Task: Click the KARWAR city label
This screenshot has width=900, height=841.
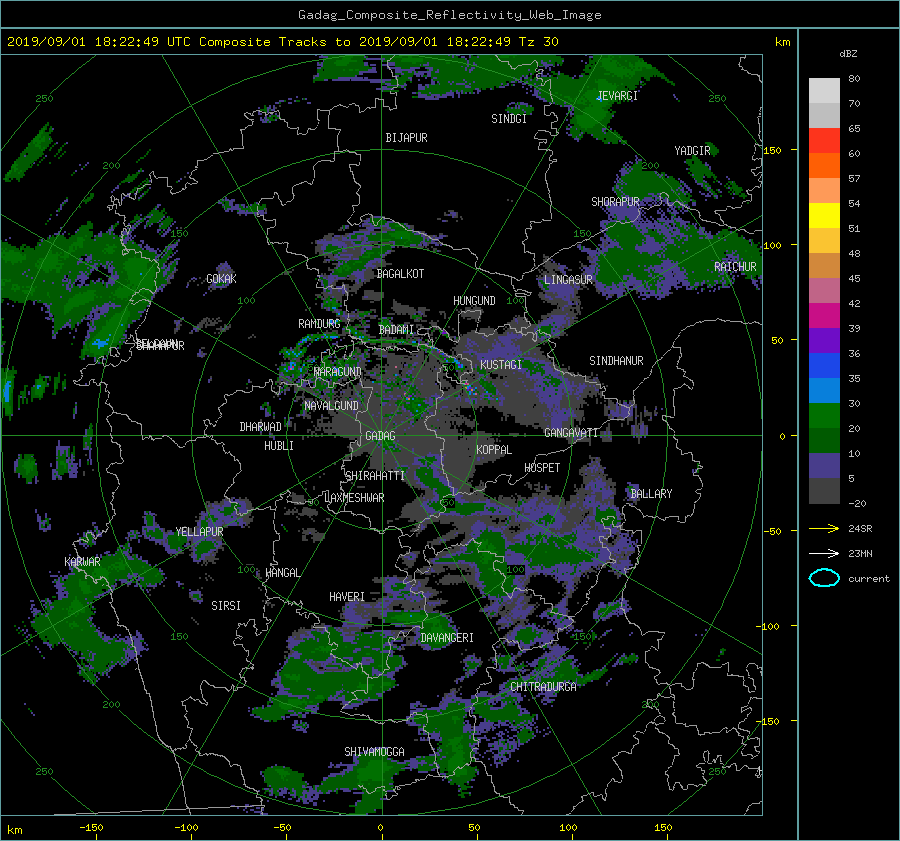Action: (x=82, y=562)
